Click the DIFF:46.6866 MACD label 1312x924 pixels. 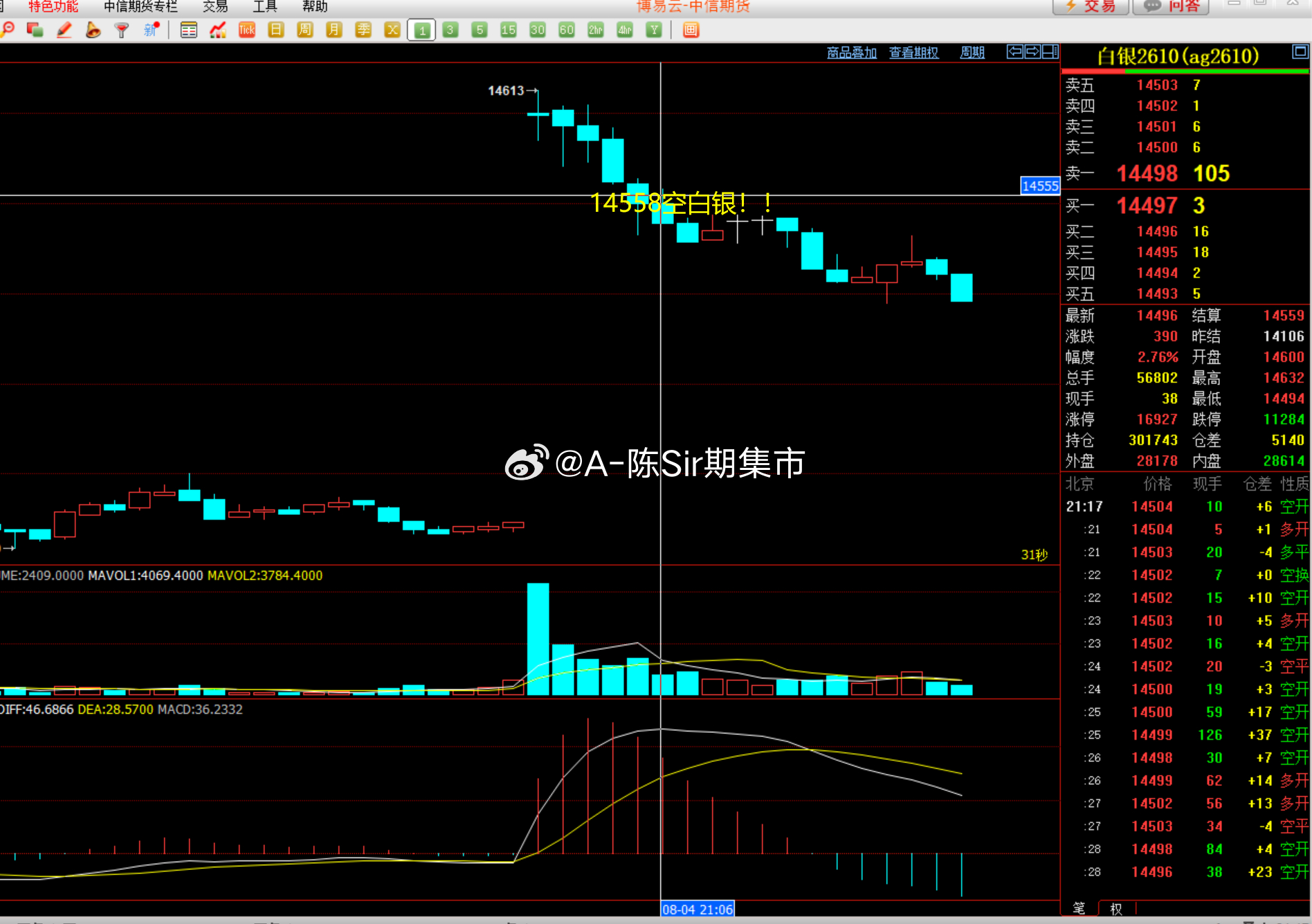tap(37, 709)
